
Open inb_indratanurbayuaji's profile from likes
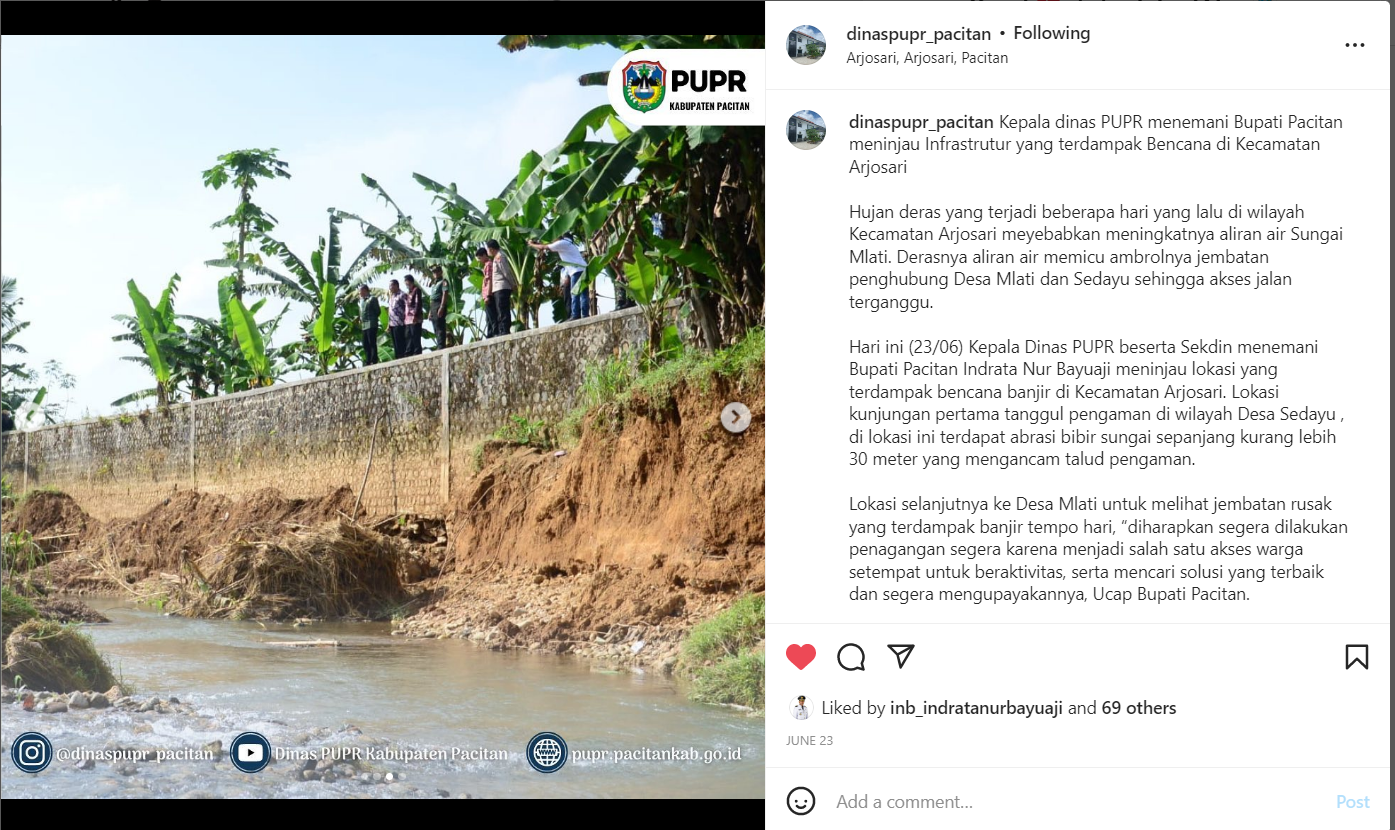pos(977,708)
